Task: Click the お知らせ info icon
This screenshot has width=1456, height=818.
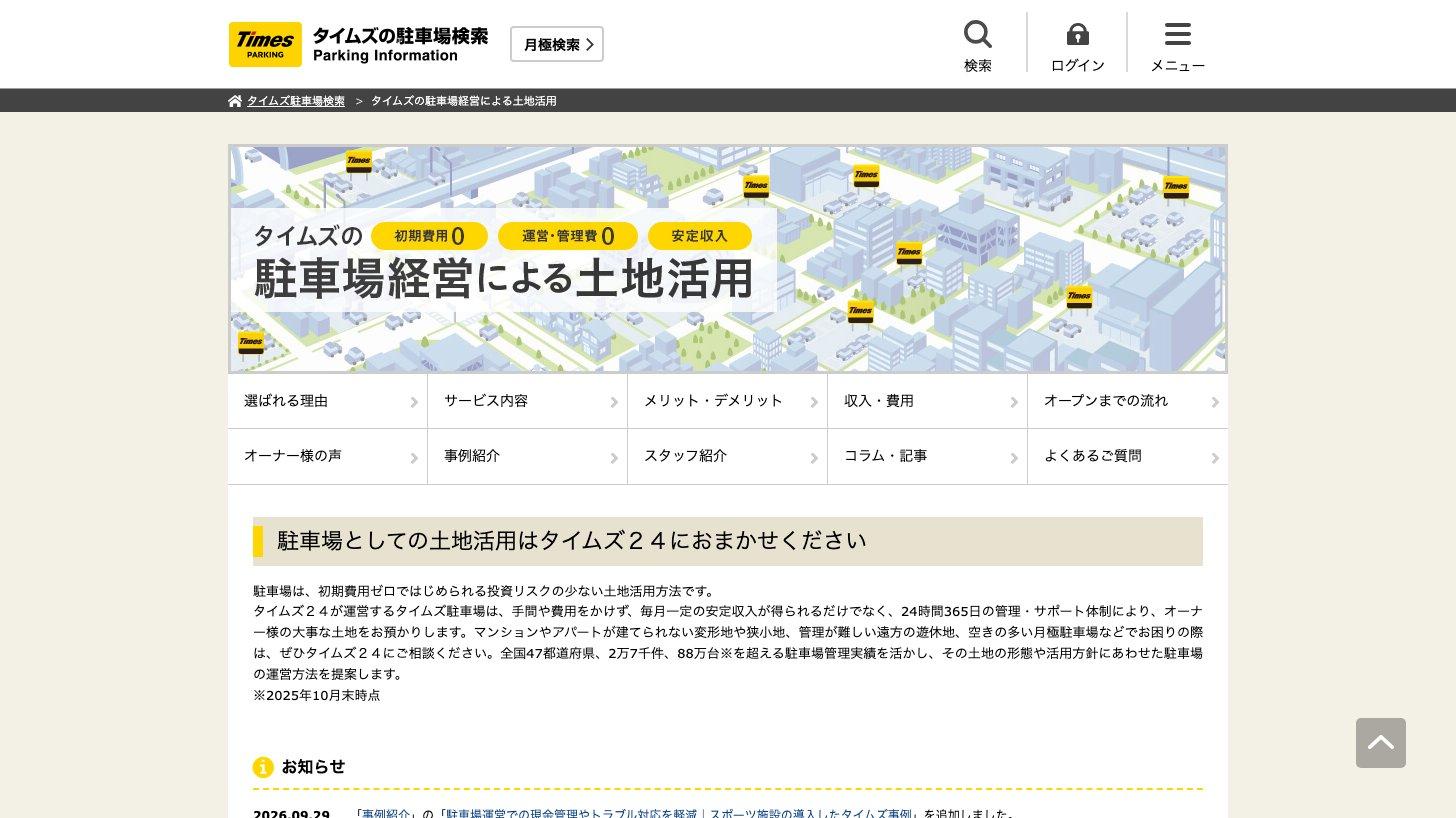Action: [263, 767]
